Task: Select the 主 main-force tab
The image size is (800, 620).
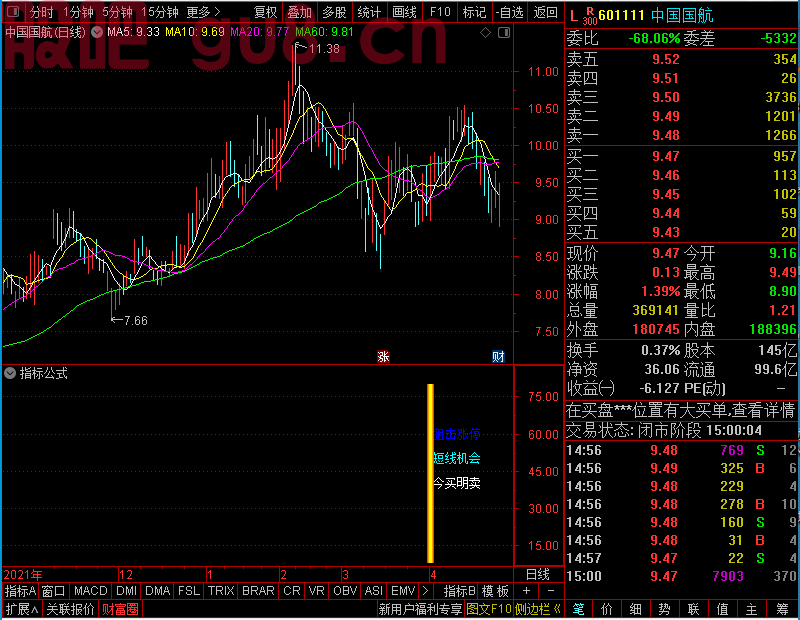Action: 752,609
